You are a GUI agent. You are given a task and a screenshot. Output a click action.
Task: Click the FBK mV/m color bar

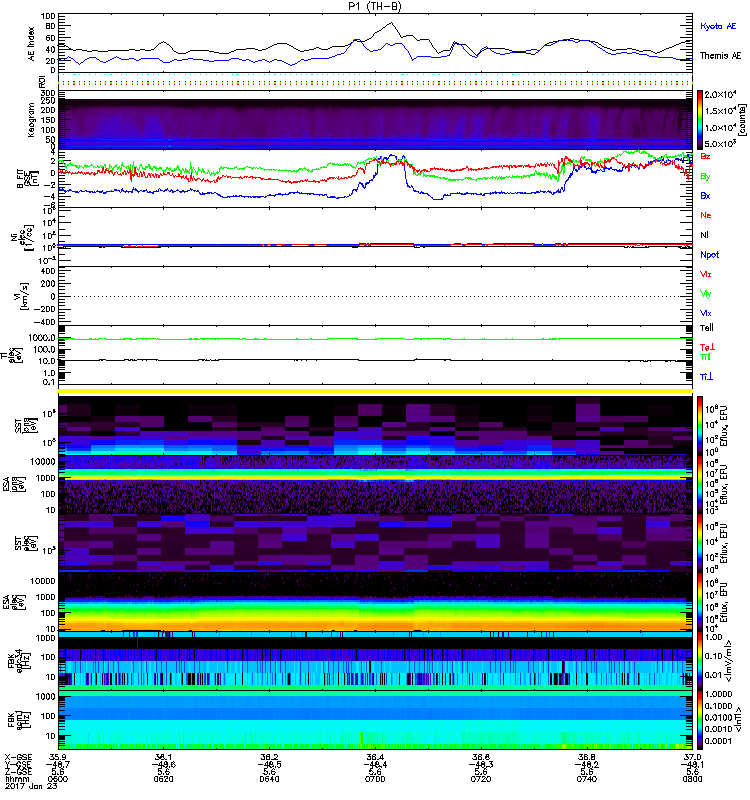point(700,661)
